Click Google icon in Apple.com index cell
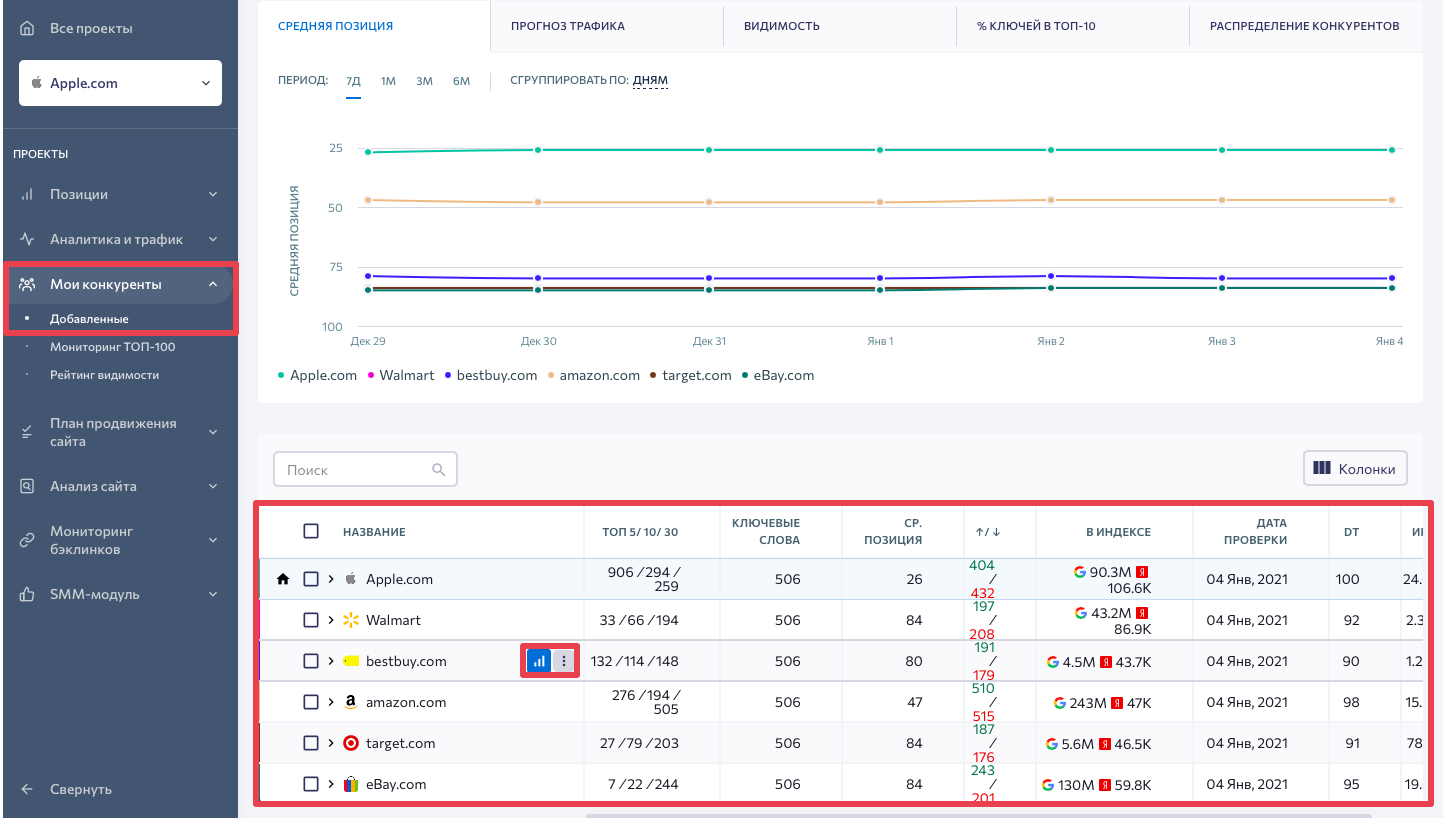 click(1080, 572)
